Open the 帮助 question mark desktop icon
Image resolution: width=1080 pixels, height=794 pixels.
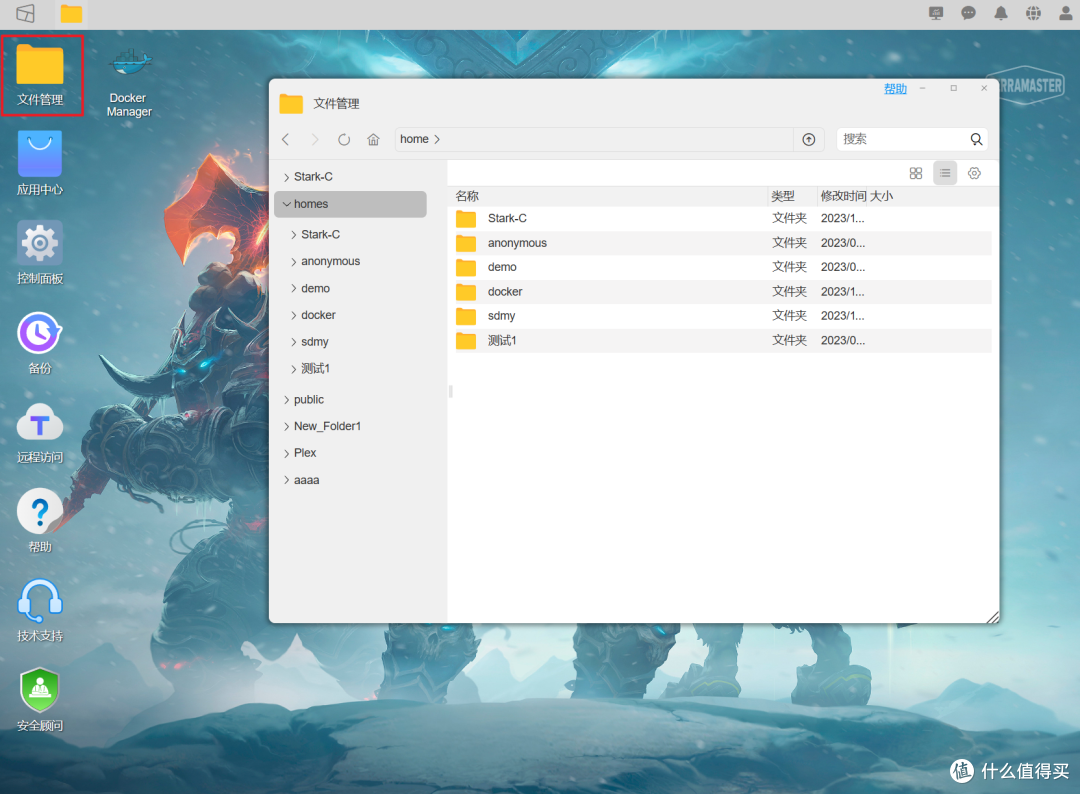(x=40, y=521)
